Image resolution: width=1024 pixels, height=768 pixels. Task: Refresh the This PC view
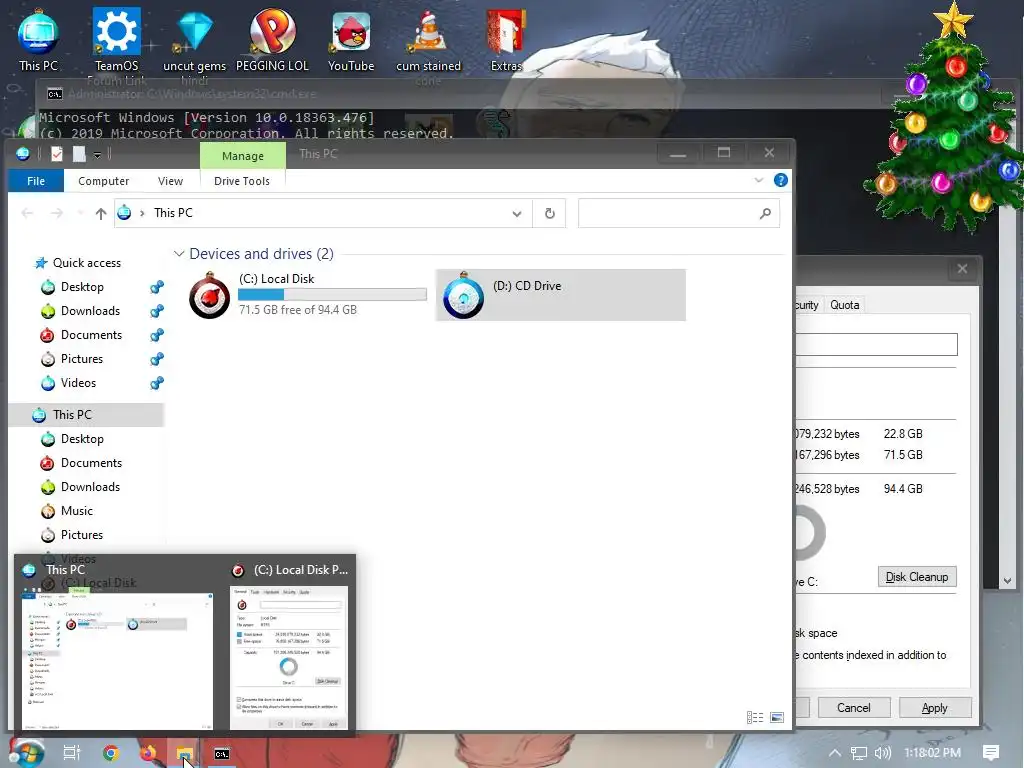point(550,214)
